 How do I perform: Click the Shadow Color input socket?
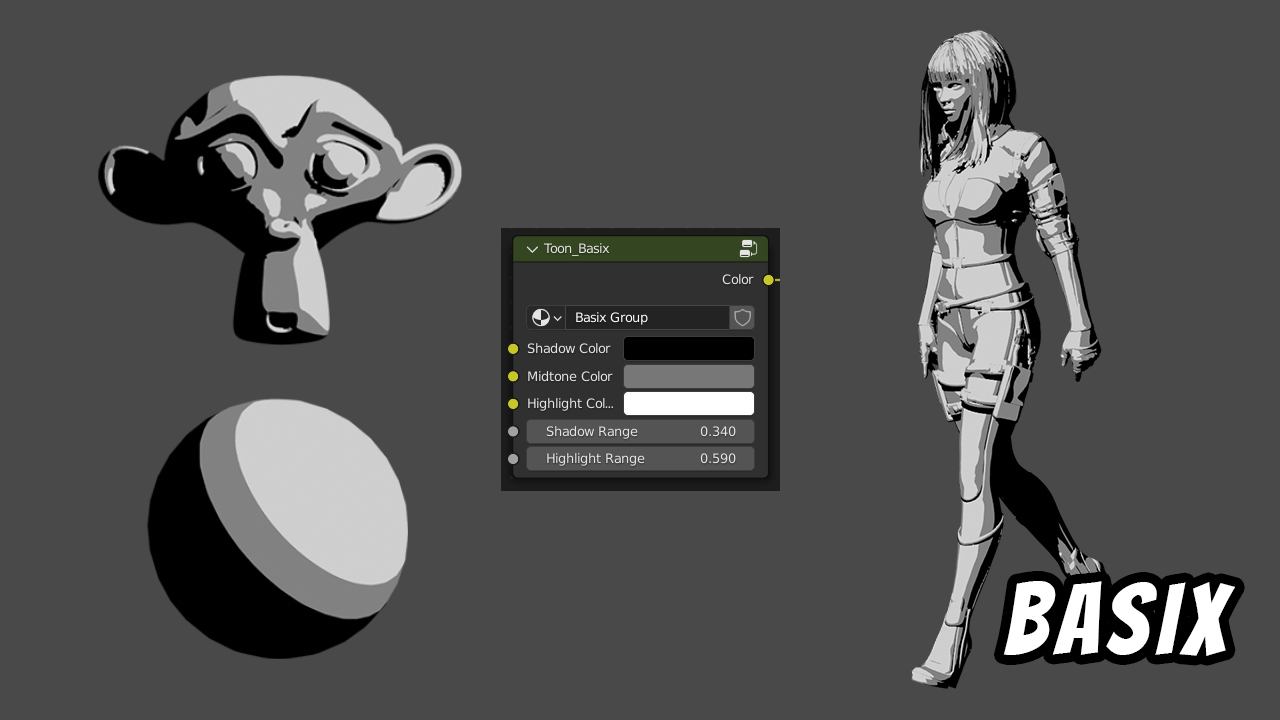(513, 348)
